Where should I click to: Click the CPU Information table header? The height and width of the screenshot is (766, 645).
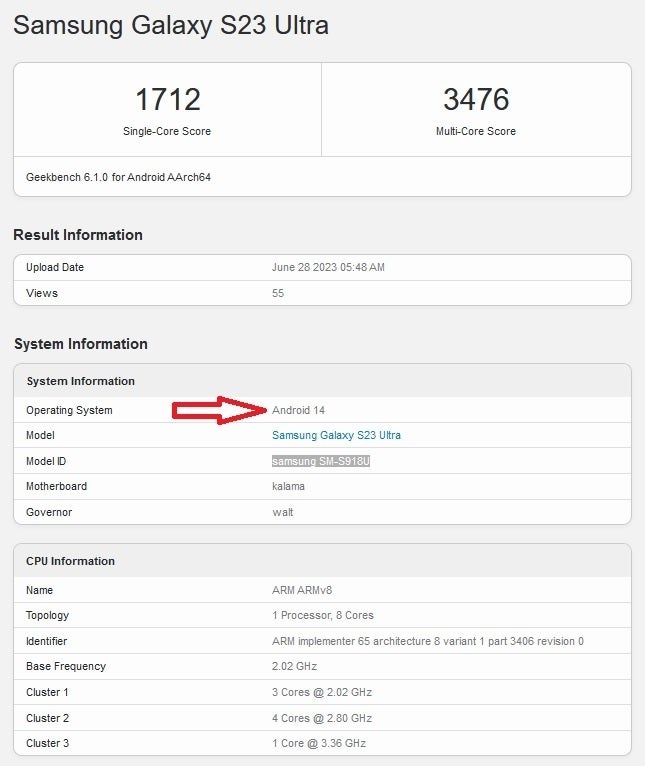pyautogui.click(x=70, y=561)
